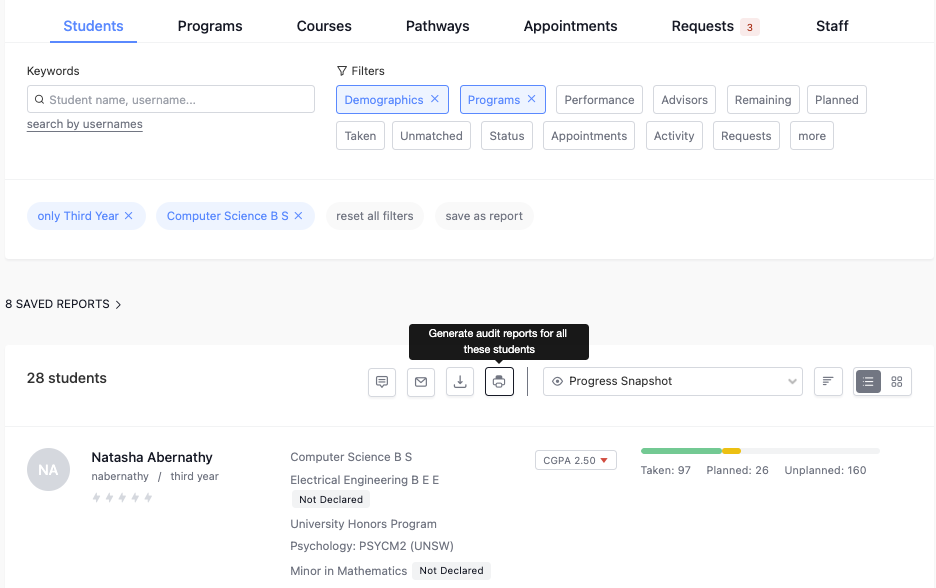Click the printer audit reports icon
The image size is (936, 588).
499,381
